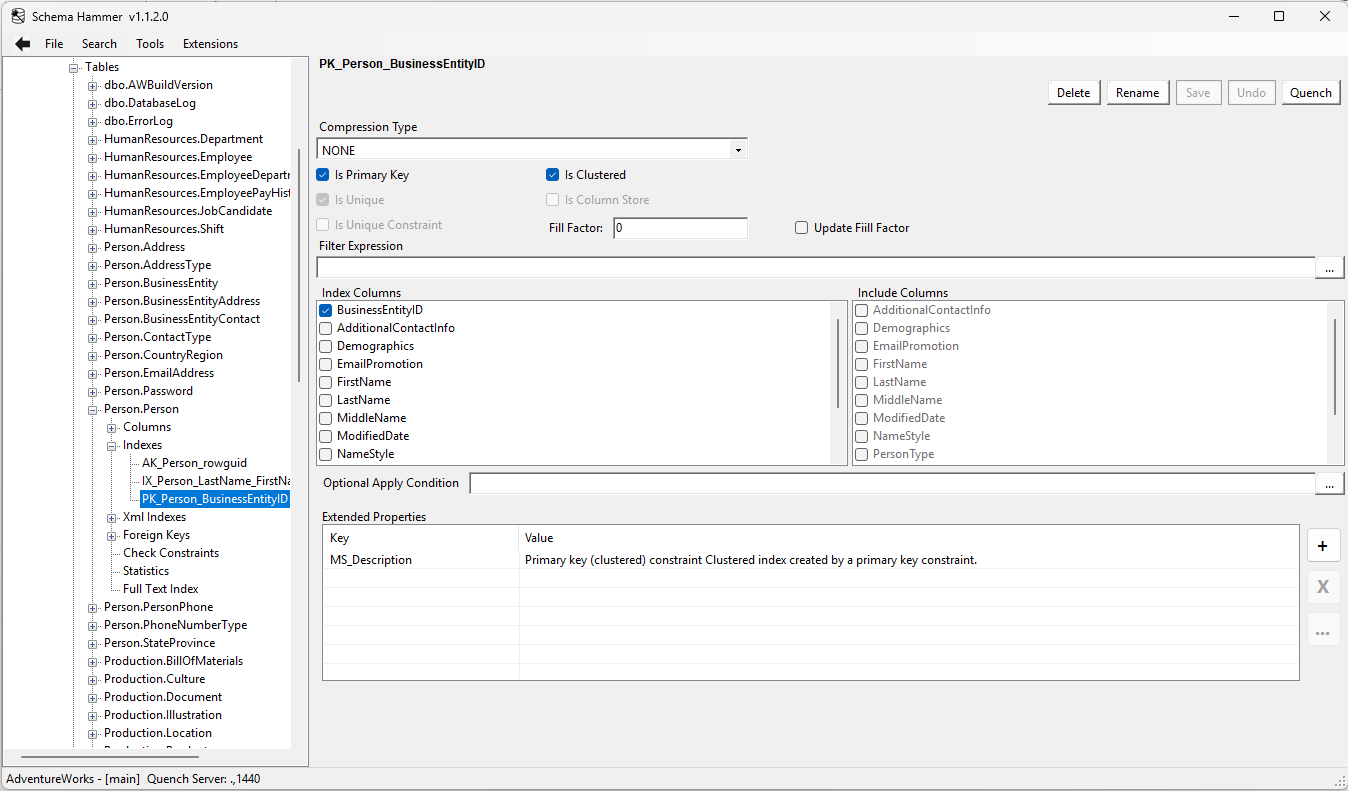This screenshot has height=791, width=1348.
Task: Open the ellipsis menu beside extended properties grid
Action: tap(1323, 629)
